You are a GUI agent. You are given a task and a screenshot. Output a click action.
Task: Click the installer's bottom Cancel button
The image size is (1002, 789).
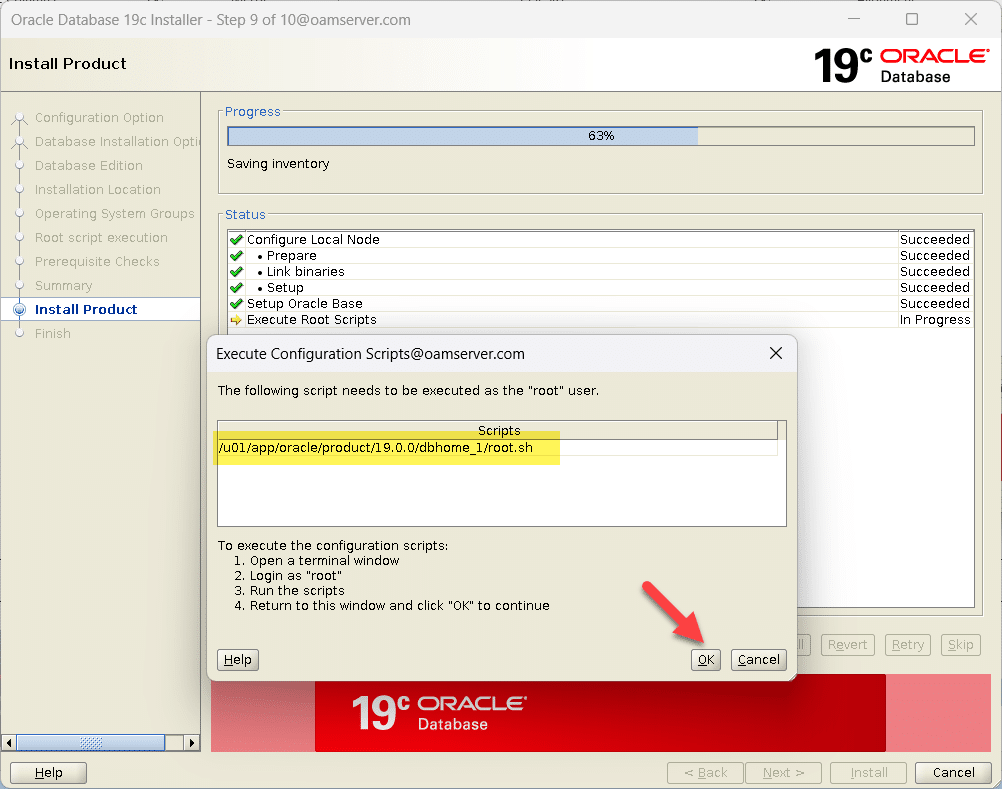point(953,772)
